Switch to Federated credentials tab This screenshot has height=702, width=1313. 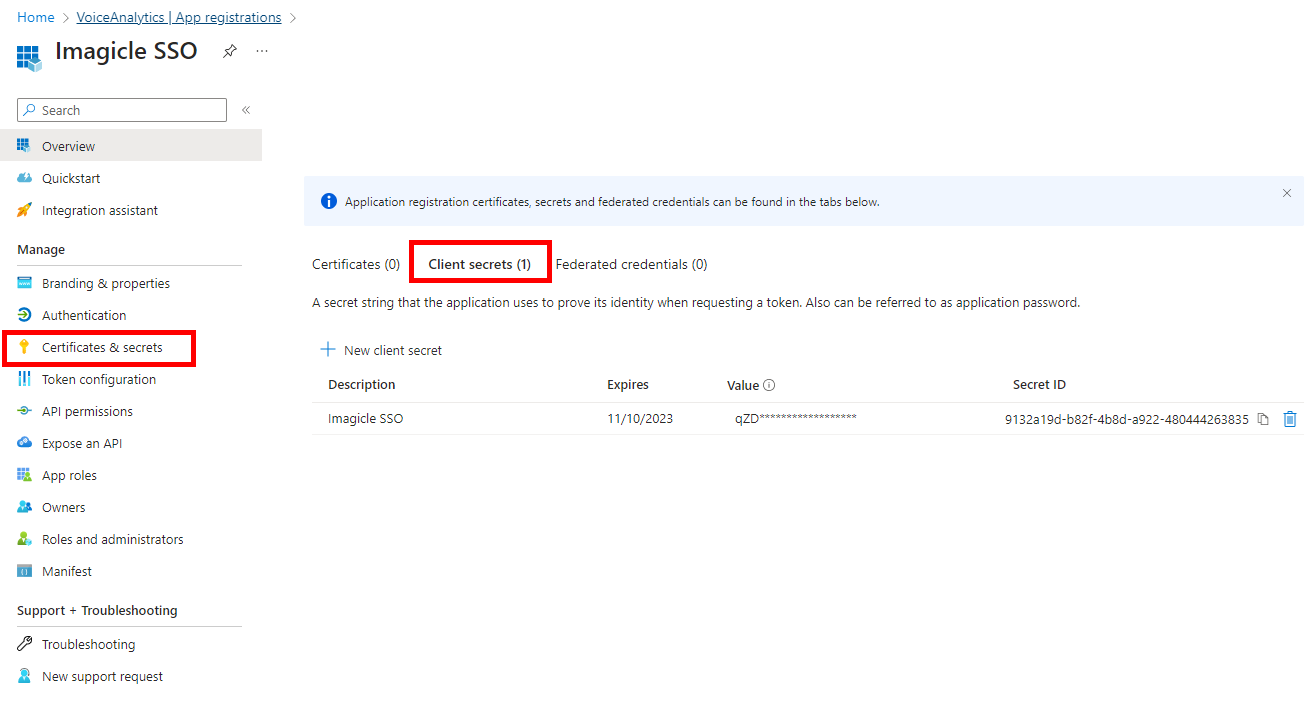(x=631, y=264)
